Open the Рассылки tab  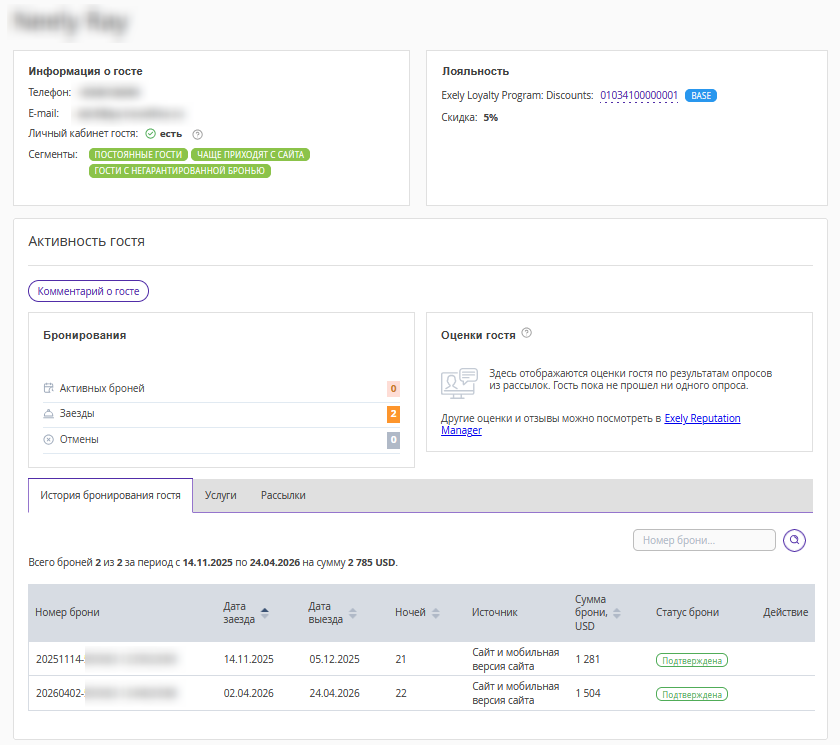283,495
